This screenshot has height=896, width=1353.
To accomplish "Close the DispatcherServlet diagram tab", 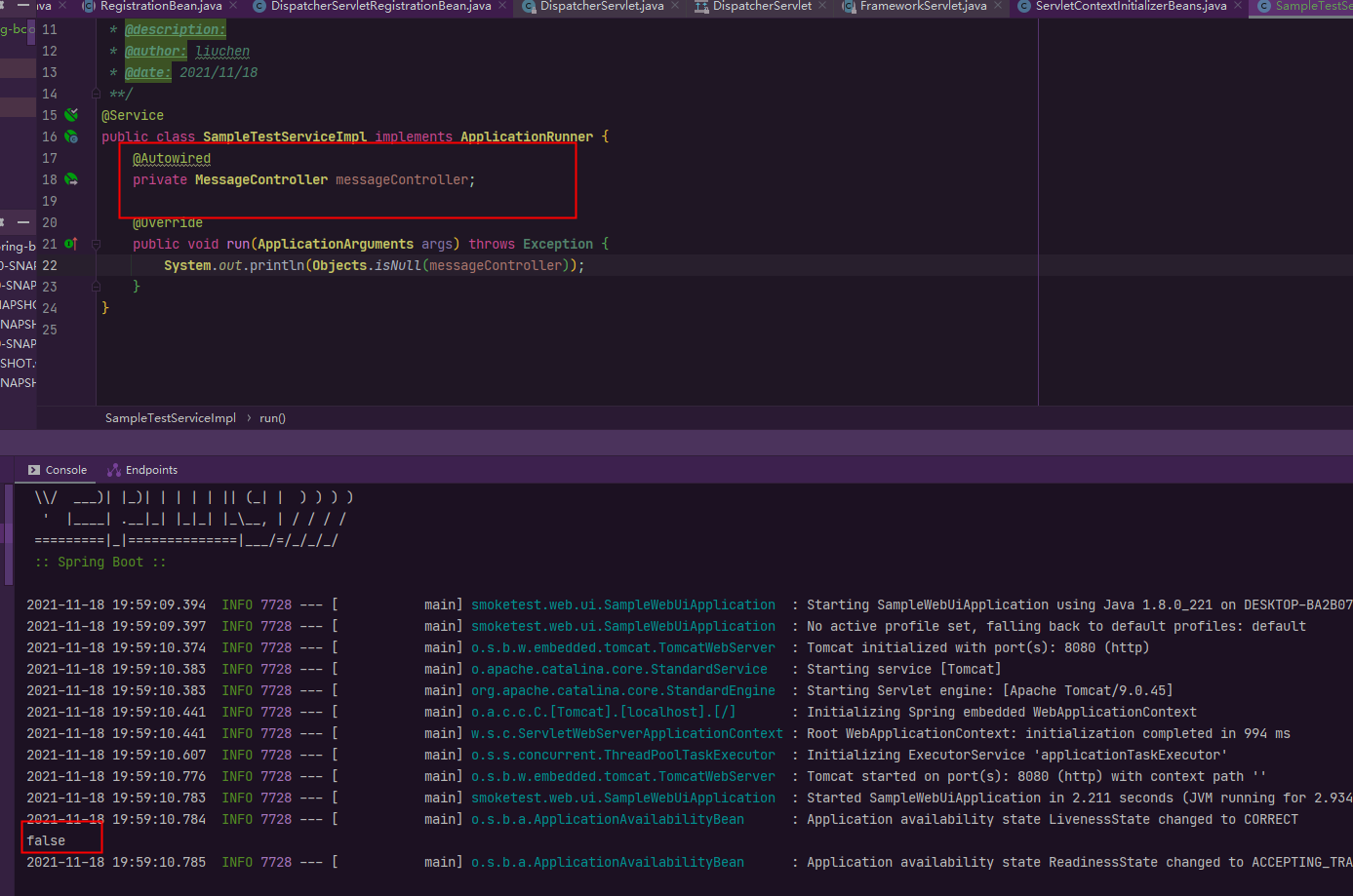I will [x=822, y=6].
